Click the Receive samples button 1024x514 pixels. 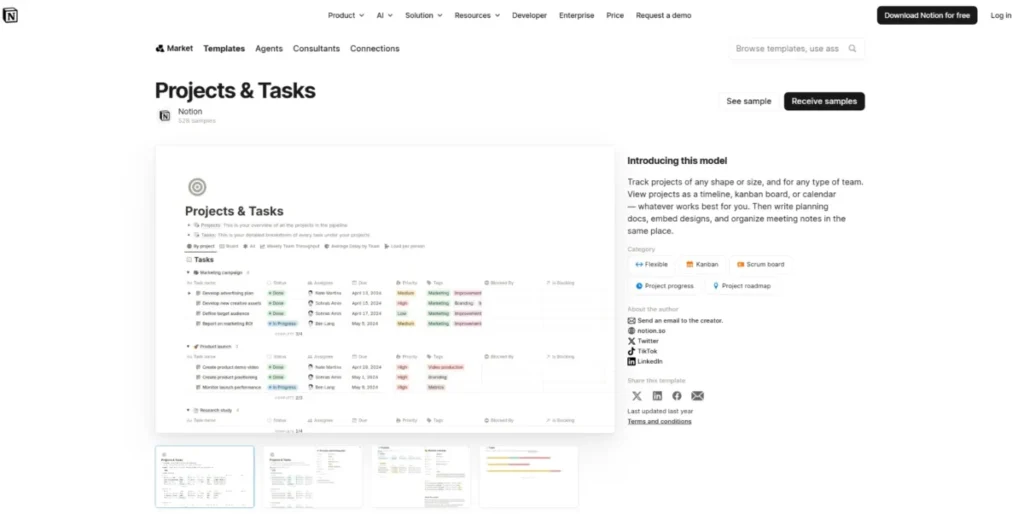tap(824, 101)
